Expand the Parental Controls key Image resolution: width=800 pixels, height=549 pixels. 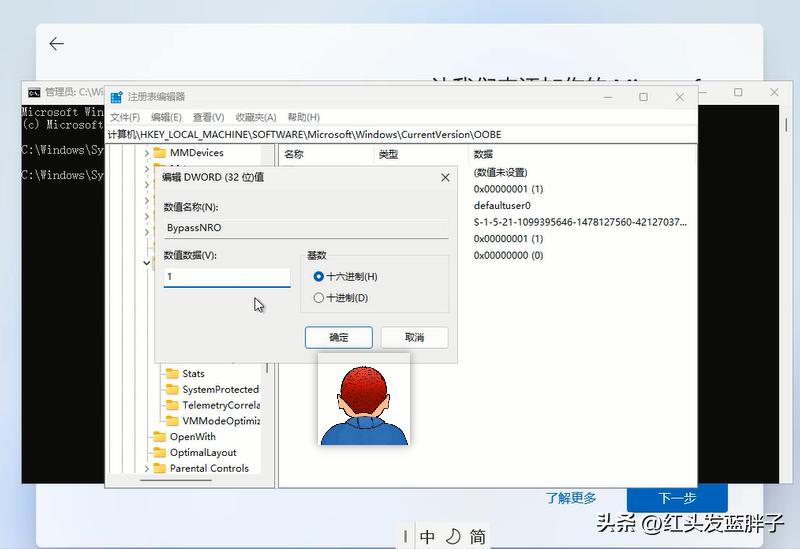click(x=147, y=468)
